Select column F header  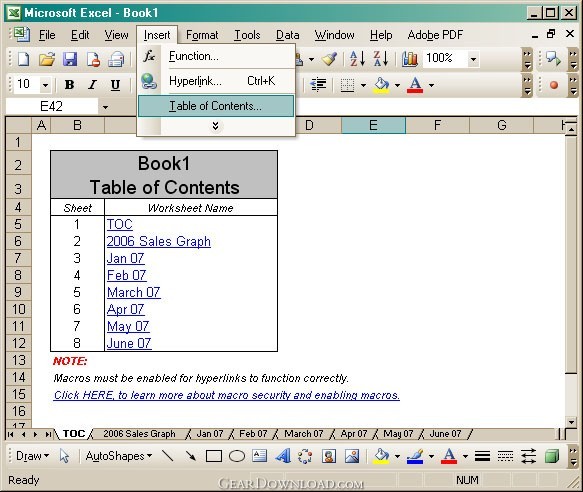pyautogui.click(x=438, y=125)
